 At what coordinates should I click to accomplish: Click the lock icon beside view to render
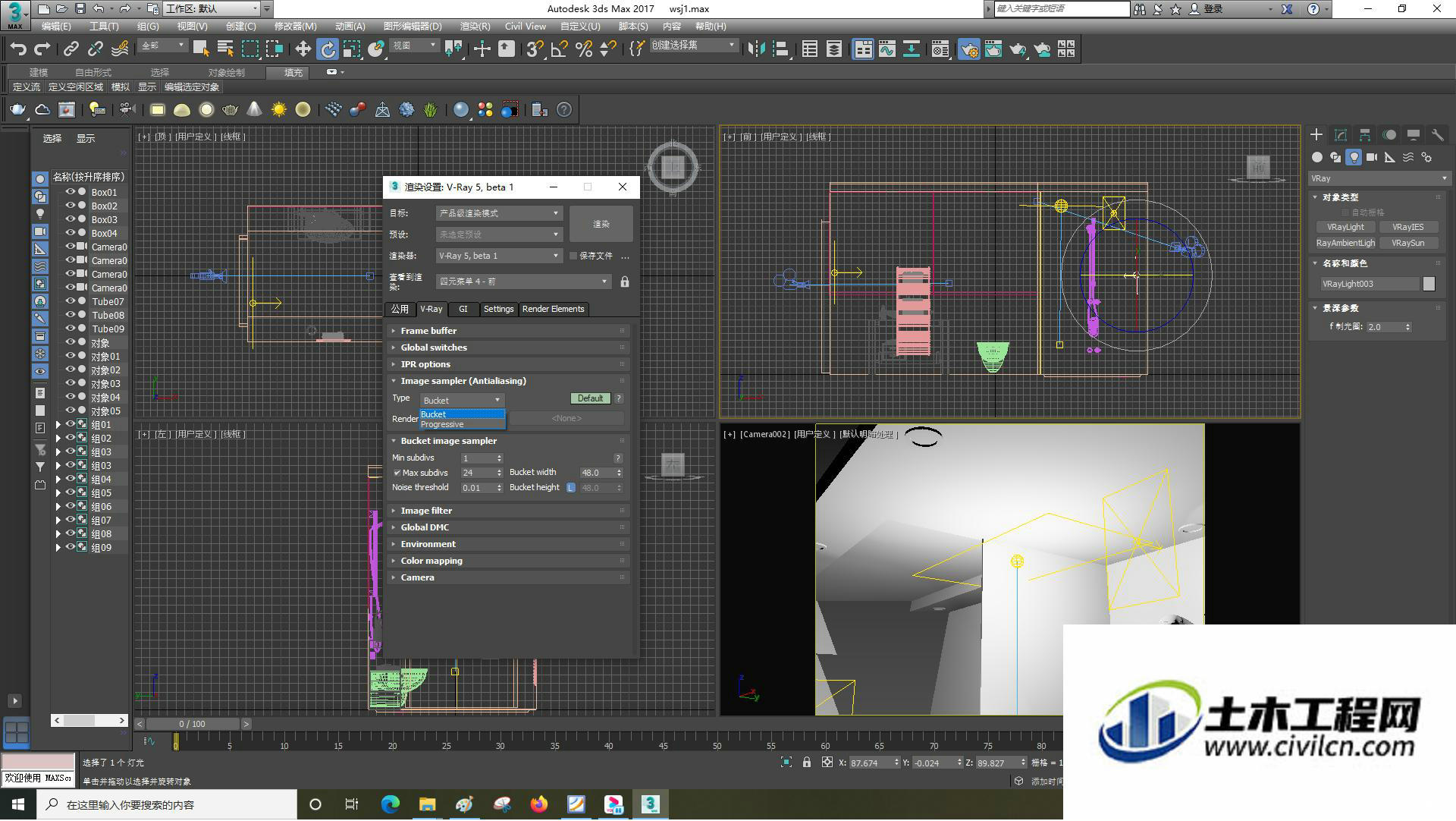point(625,282)
